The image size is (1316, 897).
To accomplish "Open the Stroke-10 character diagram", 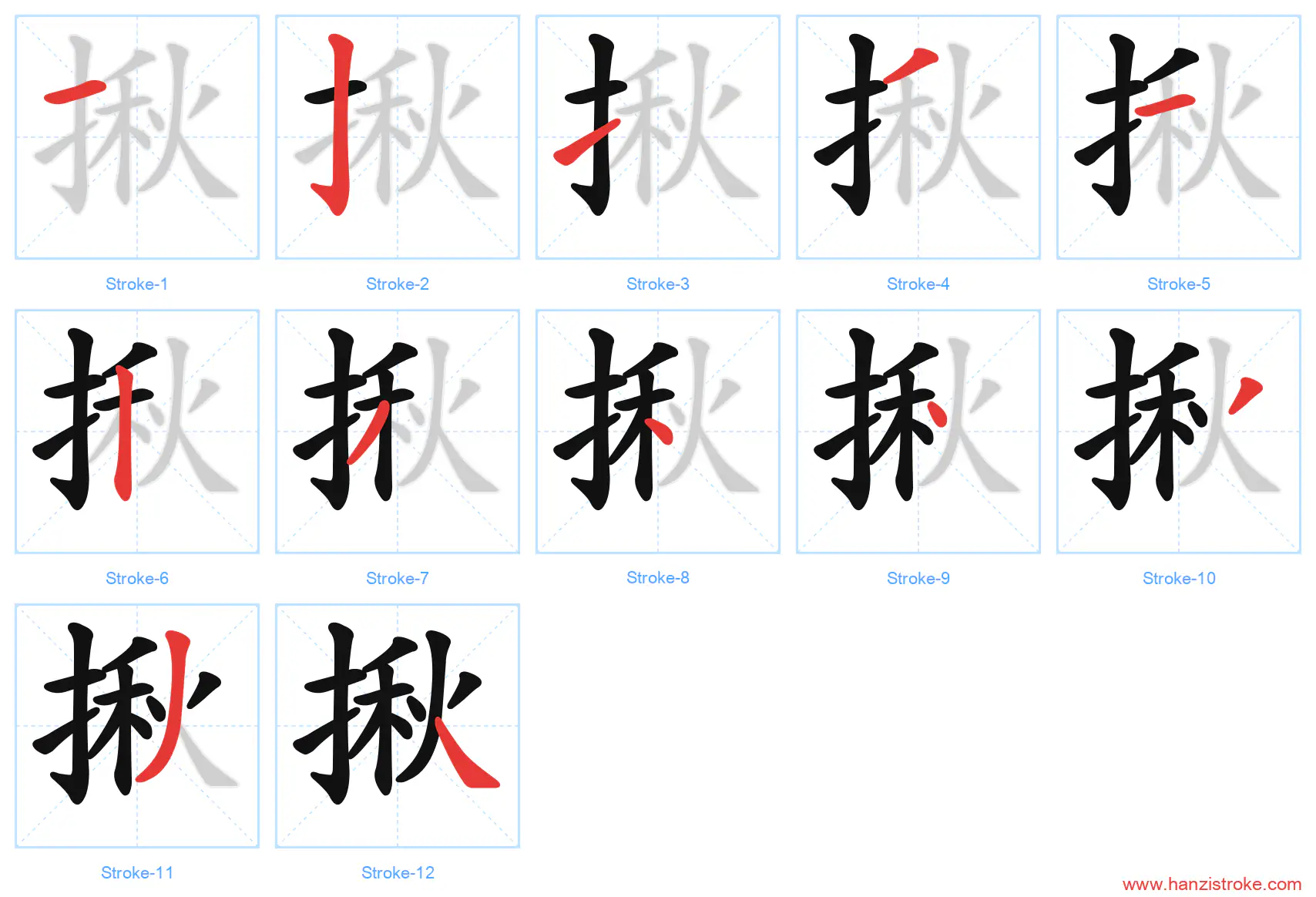I will tap(1179, 432).
